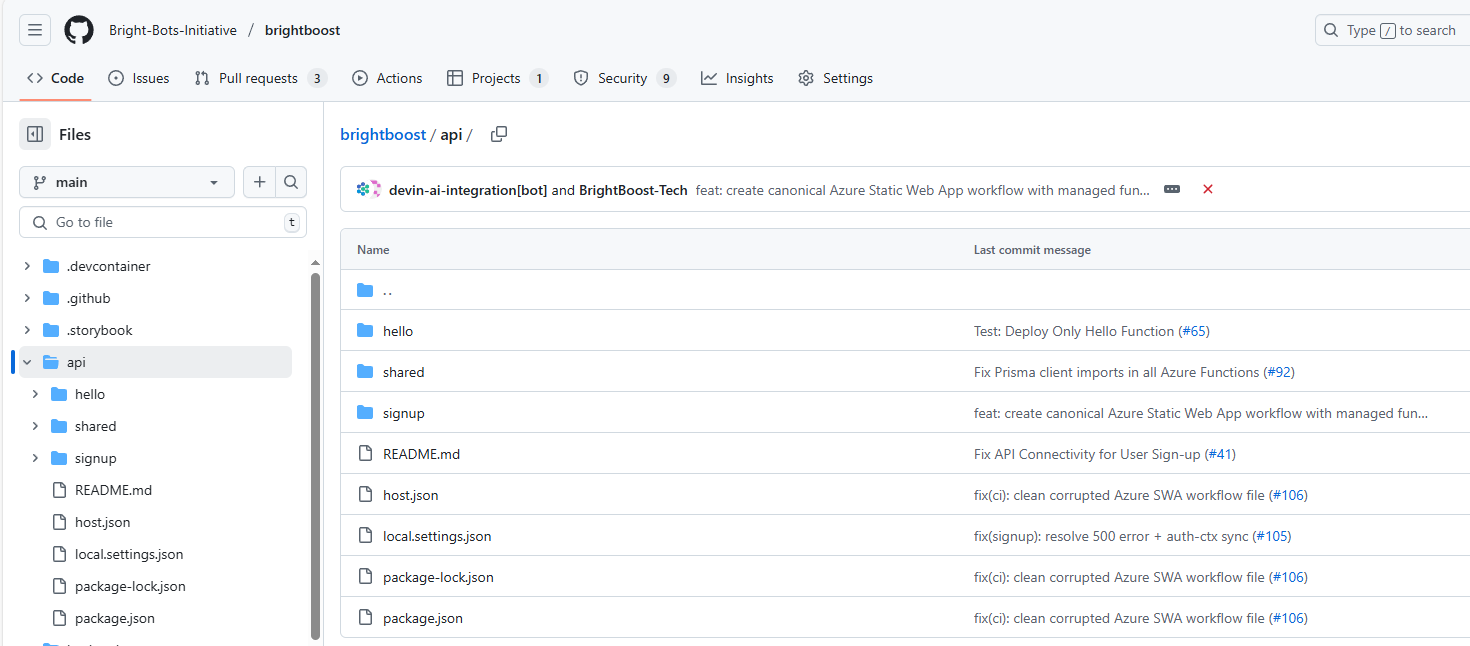This screenshot has width=1470, height=646.
Task: Click BrightBoost-Tech author link
Action: click(x=633, y=190)
